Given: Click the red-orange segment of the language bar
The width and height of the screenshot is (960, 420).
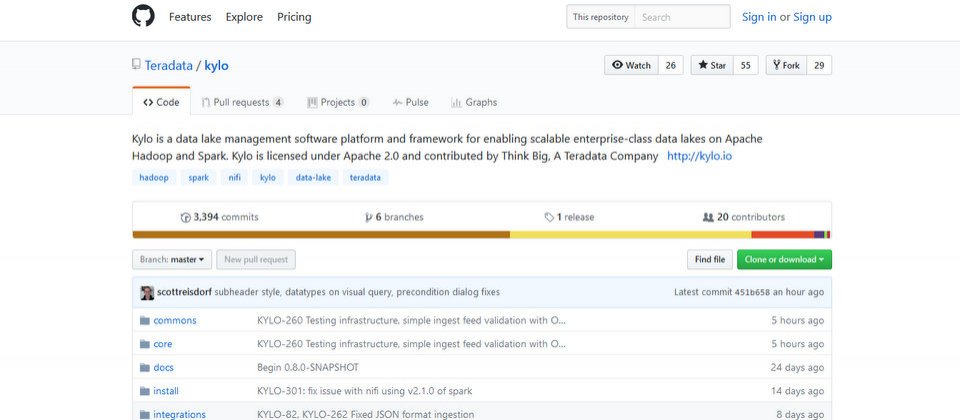Looking at the screenshot, I should point(782,234).
